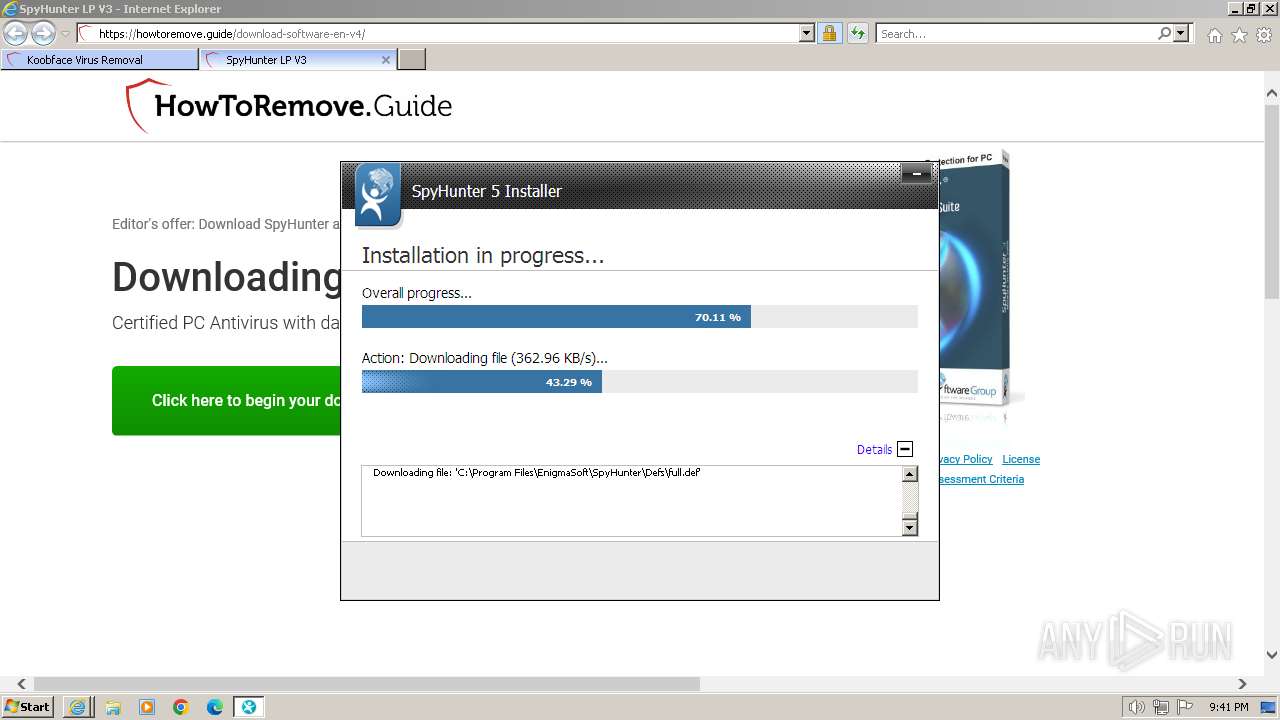Click the SpyHunter installer logo icon

378,194
